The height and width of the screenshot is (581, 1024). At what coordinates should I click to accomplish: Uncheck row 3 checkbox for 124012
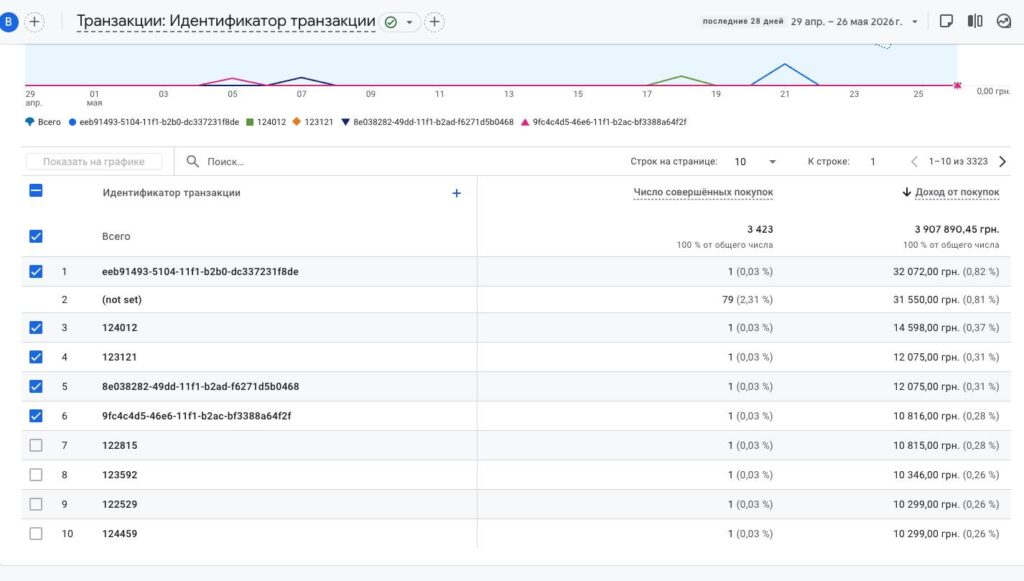tap(36, 328)
